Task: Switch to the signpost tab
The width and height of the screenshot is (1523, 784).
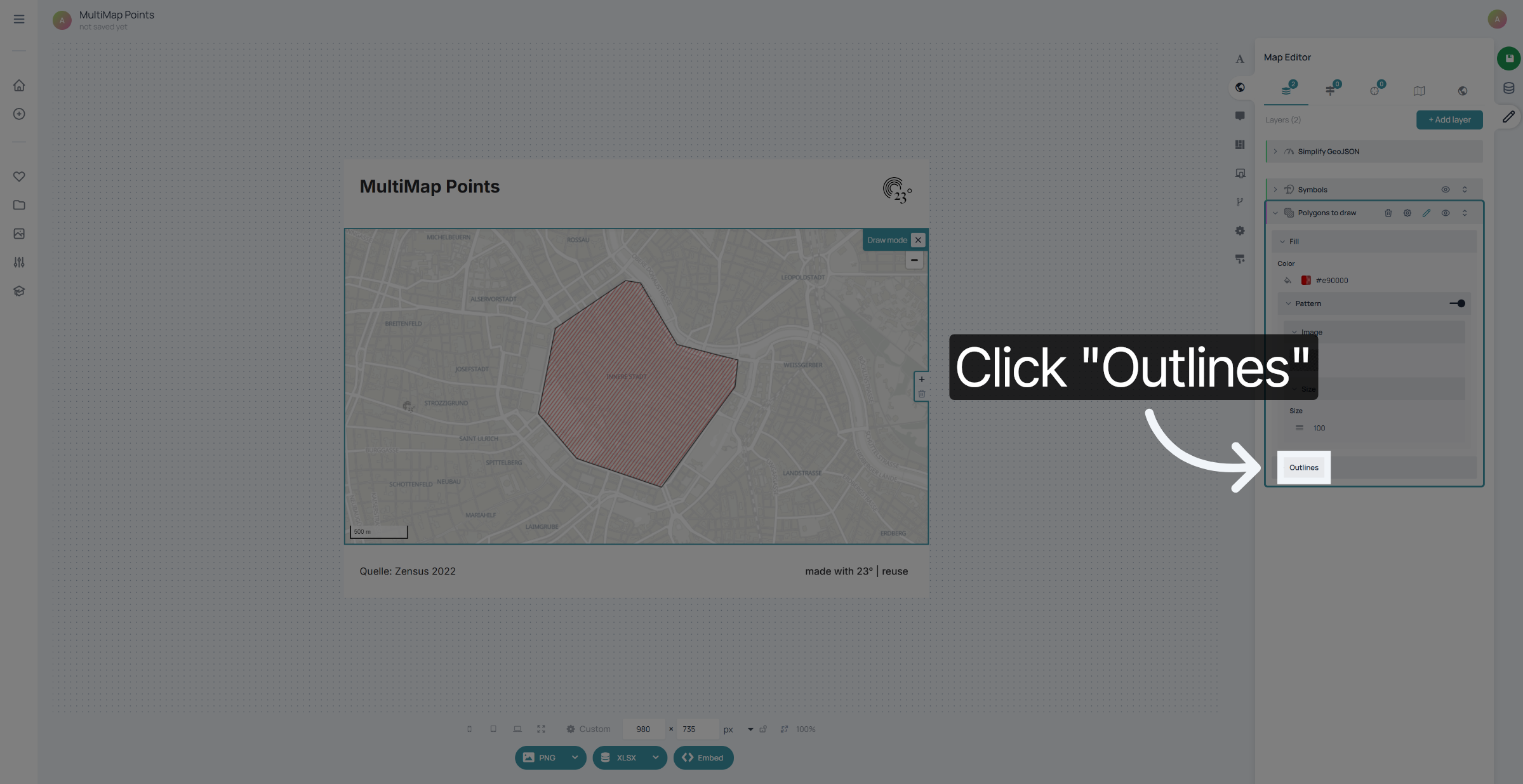Action: point(1331,90)
